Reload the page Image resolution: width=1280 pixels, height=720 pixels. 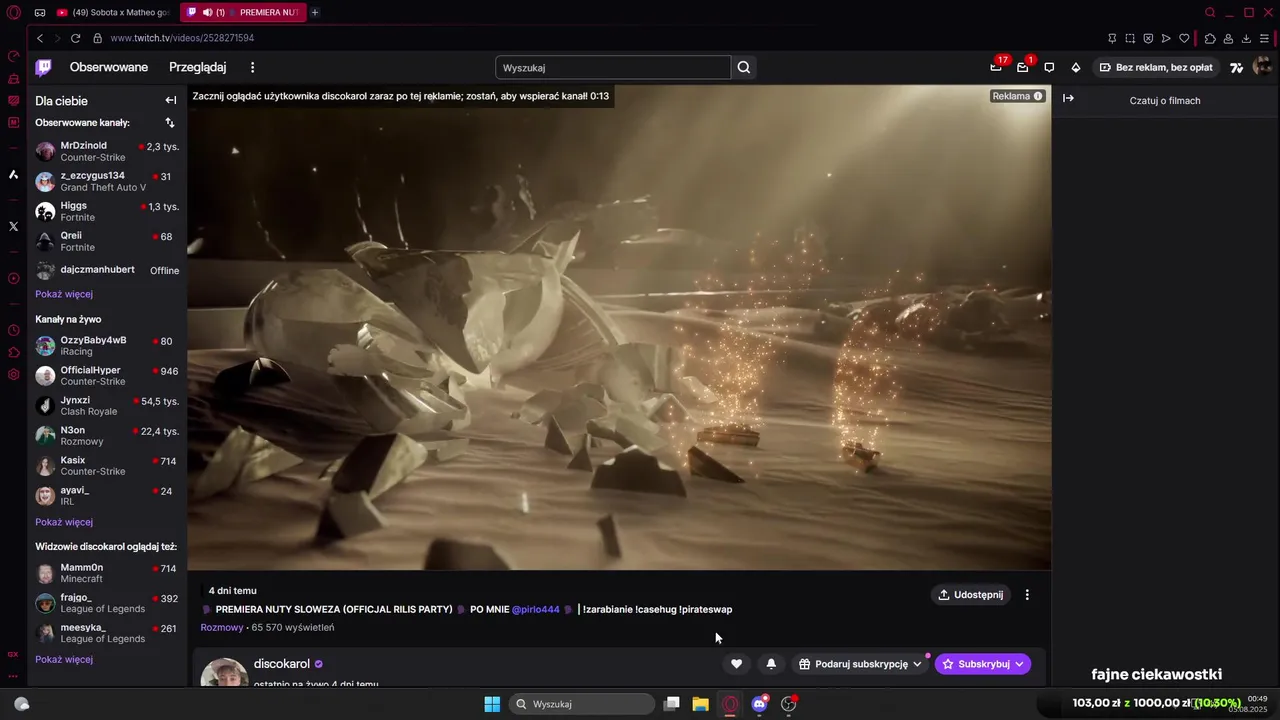pos(75,38)
